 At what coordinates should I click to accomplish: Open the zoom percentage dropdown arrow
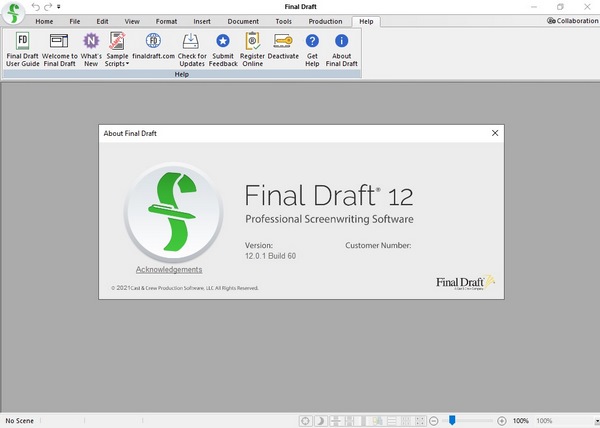pyautogui.click(x=597, y=421)
